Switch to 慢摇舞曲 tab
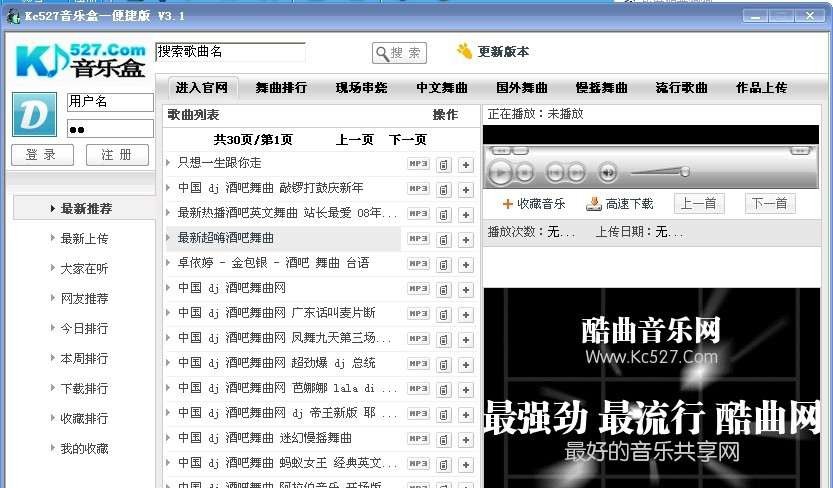 coord(601,88)
